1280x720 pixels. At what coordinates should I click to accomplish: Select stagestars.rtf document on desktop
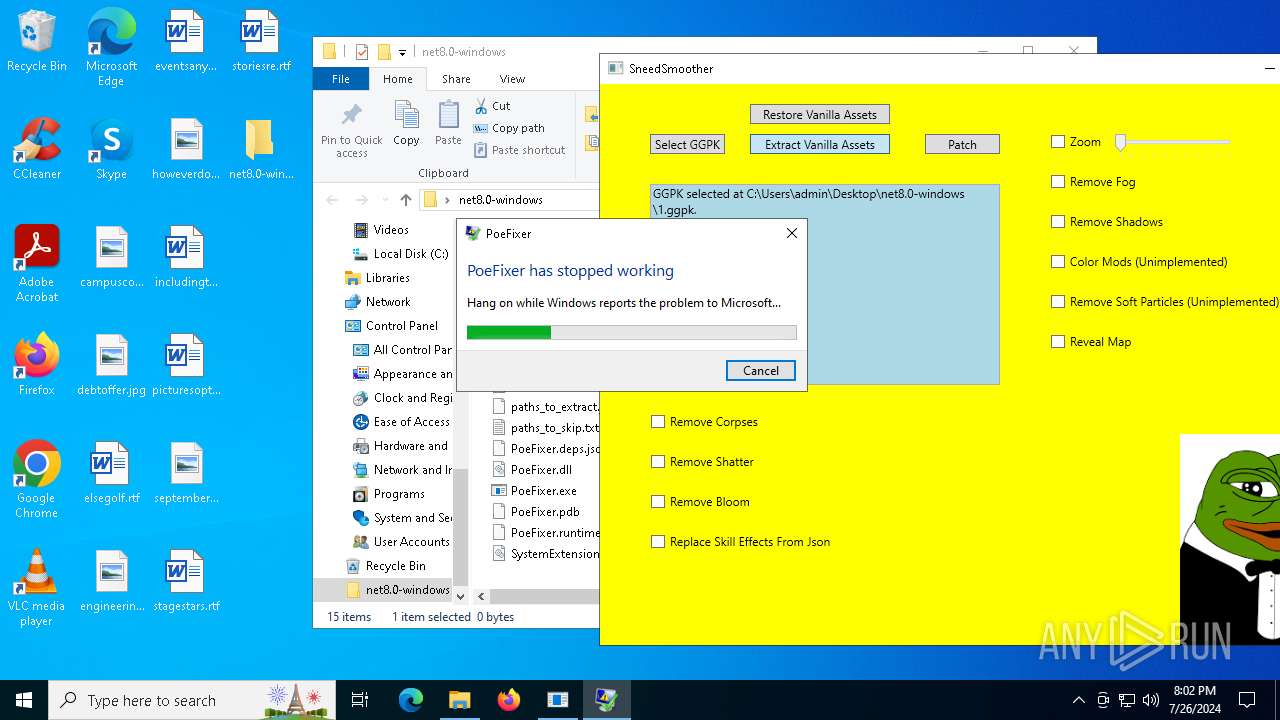(185, 581)
